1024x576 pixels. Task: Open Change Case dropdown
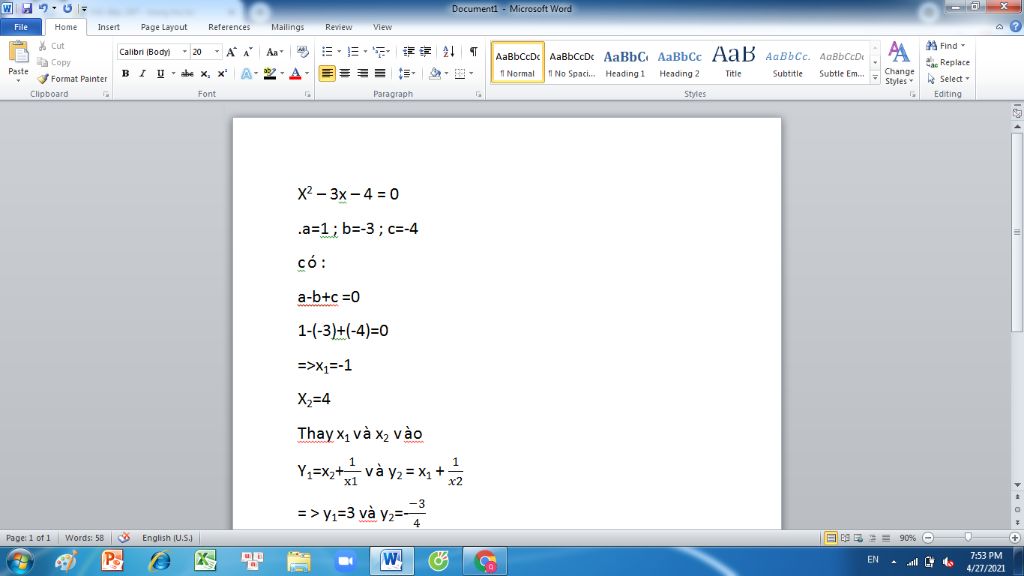pos(274,52)
